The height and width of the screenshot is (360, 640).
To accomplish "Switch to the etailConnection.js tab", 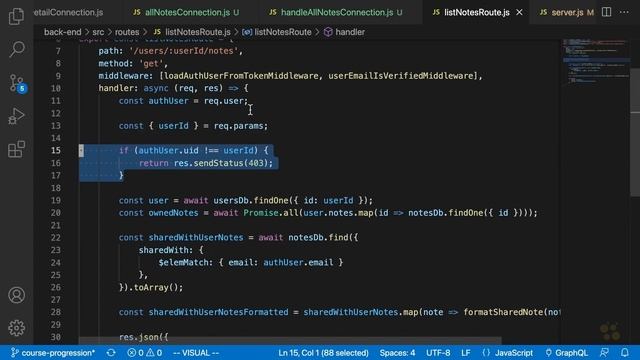I will click(68, 13).
